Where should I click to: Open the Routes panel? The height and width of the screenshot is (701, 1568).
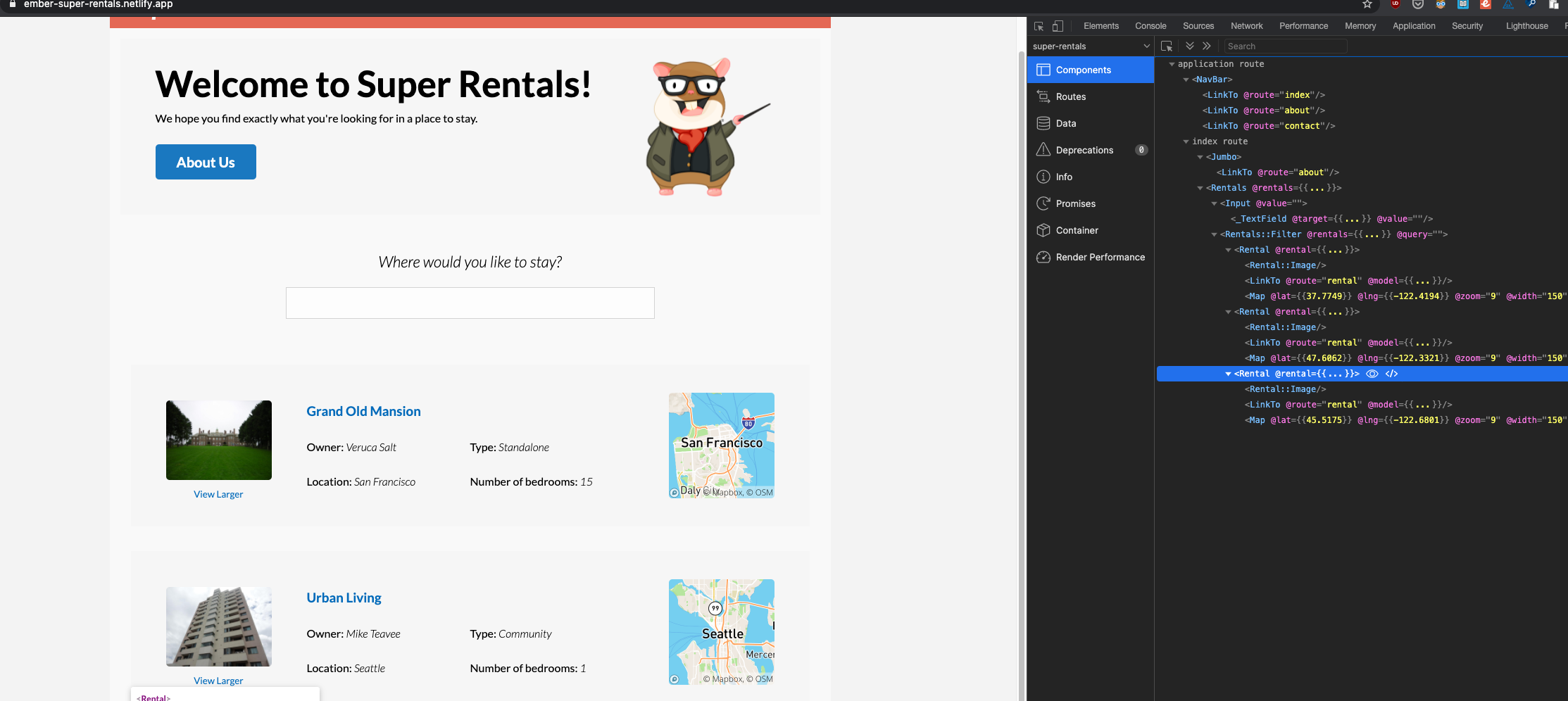coord(1091,96)
